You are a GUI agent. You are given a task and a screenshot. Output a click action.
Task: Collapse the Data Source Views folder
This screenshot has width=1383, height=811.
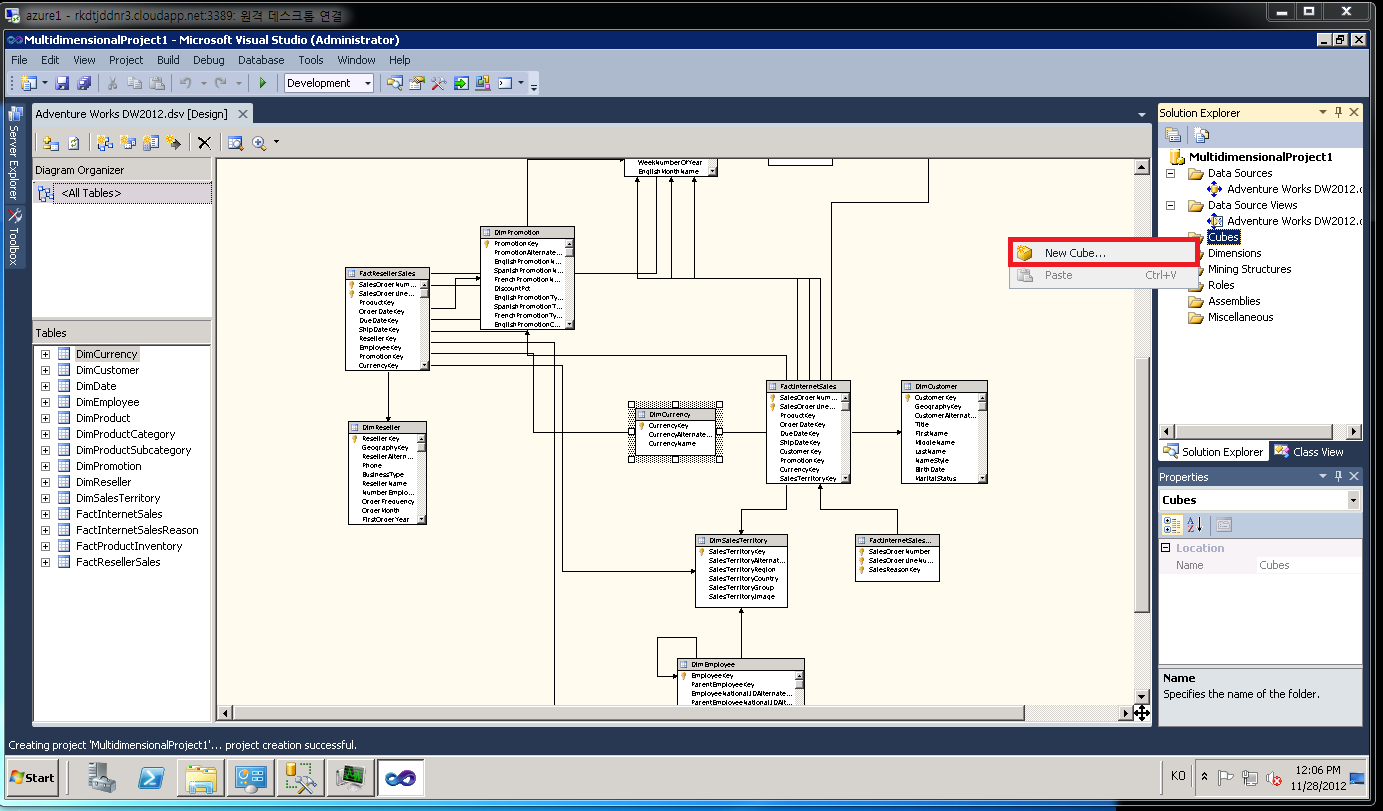click(x=1171, y=205)
